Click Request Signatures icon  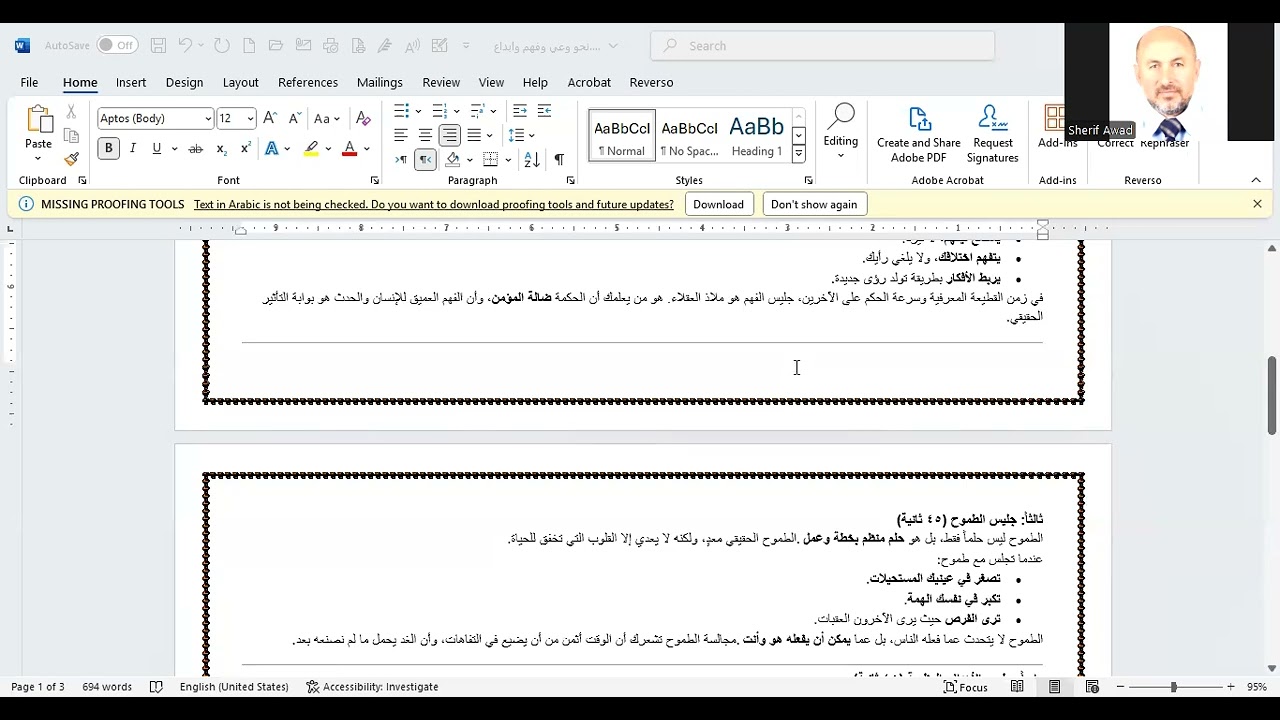[992, 135]
